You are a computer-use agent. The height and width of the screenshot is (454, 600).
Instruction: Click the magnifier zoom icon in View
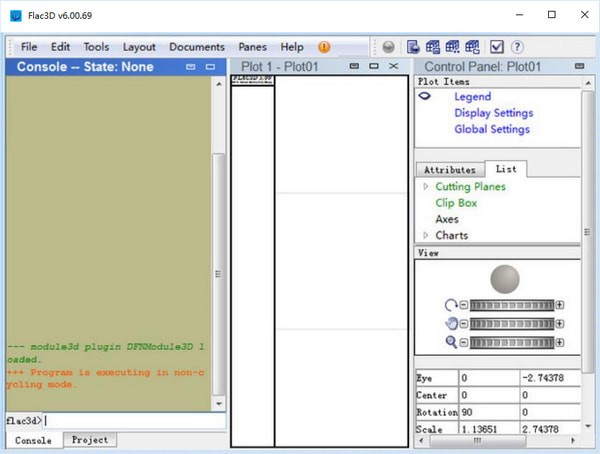[451, 341]
